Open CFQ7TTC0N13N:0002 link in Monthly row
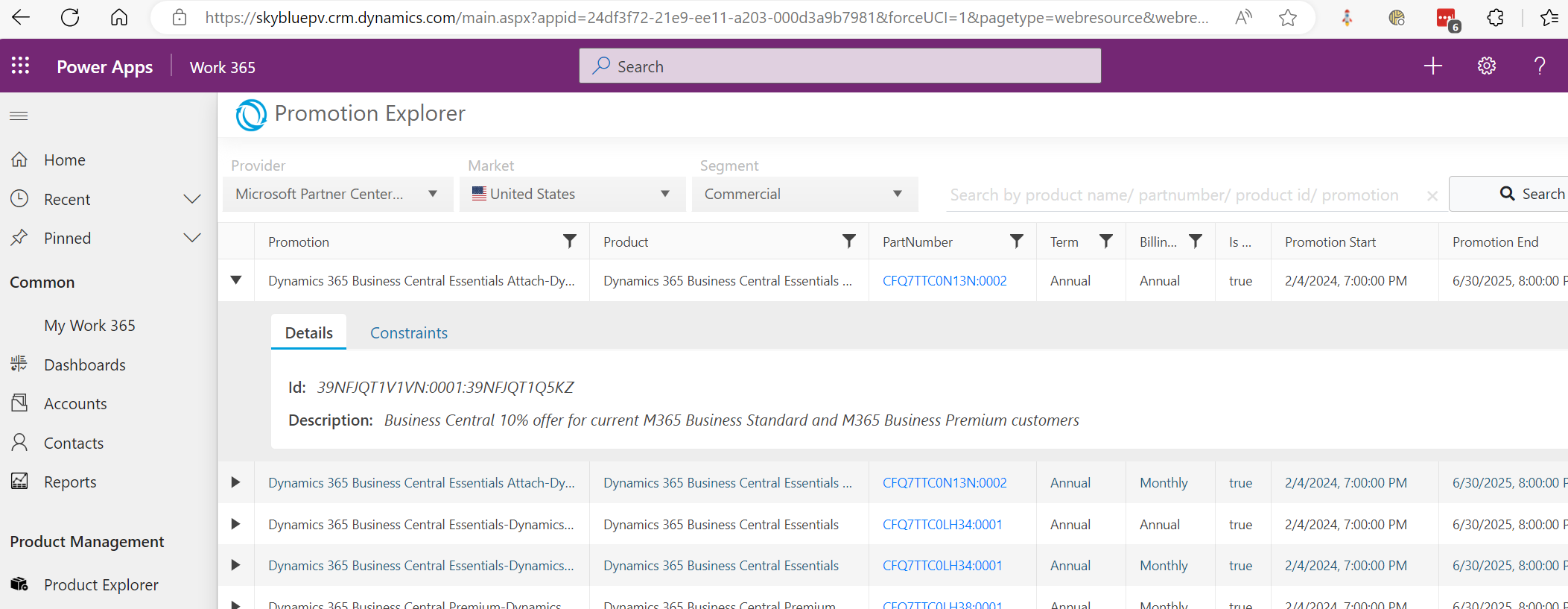 point(945,483)
